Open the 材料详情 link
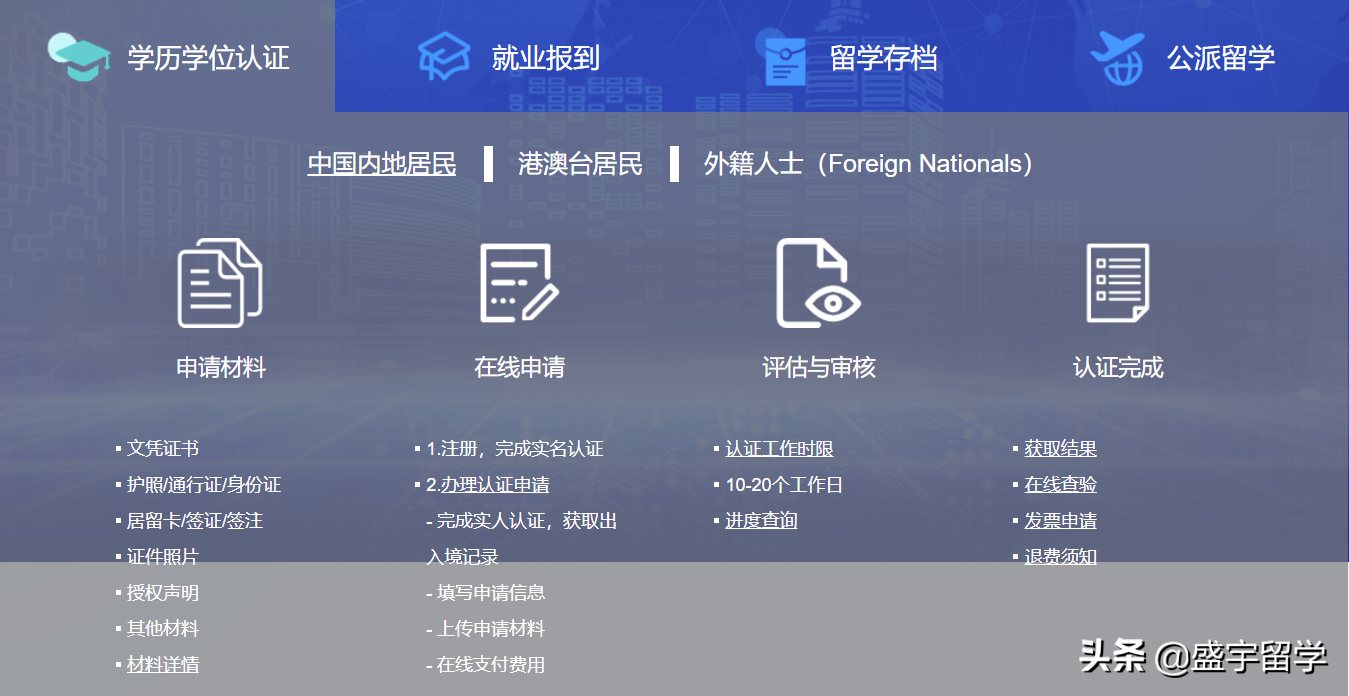Screen dimensions: 1349x696 click(163, 665)
